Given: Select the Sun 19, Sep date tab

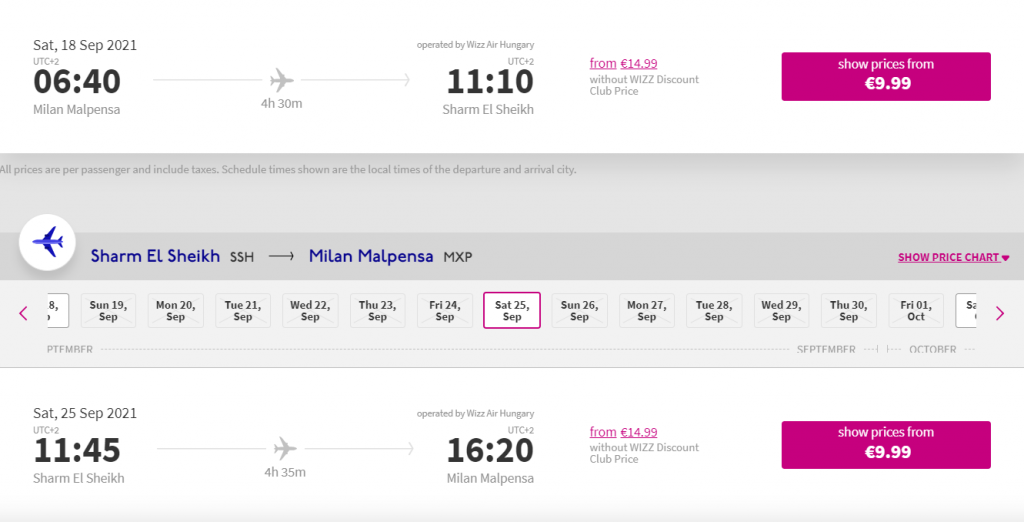Looking at the screenshot, I should (108, 311).
